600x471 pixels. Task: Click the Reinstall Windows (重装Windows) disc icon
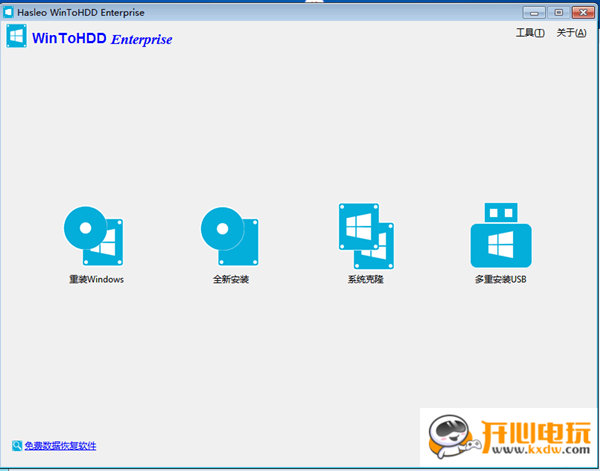(94, 236)
